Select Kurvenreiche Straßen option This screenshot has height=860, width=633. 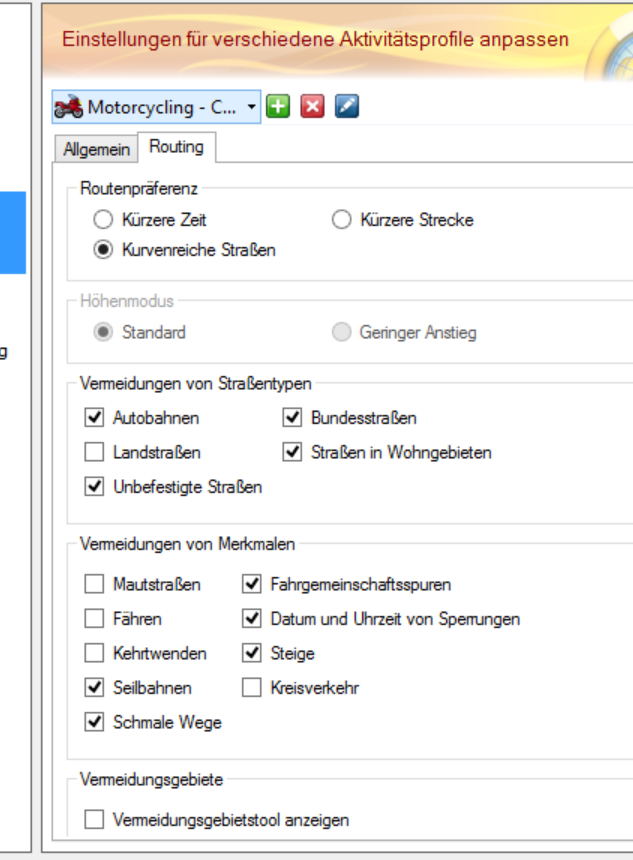click(103, 250)
